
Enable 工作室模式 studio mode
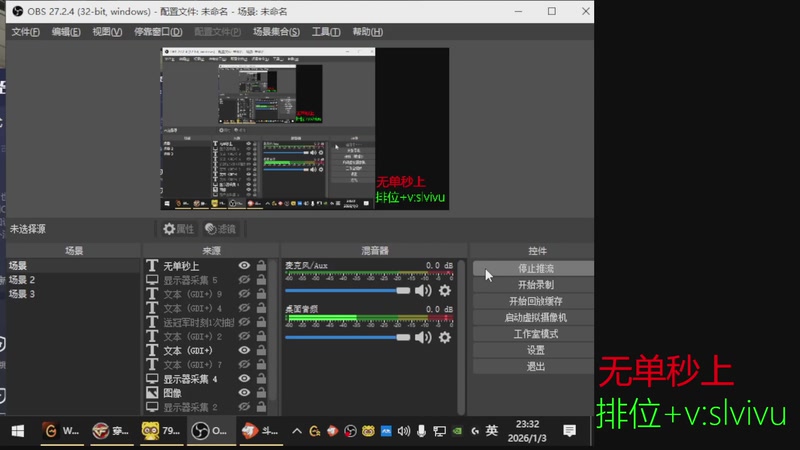[534, 334]
